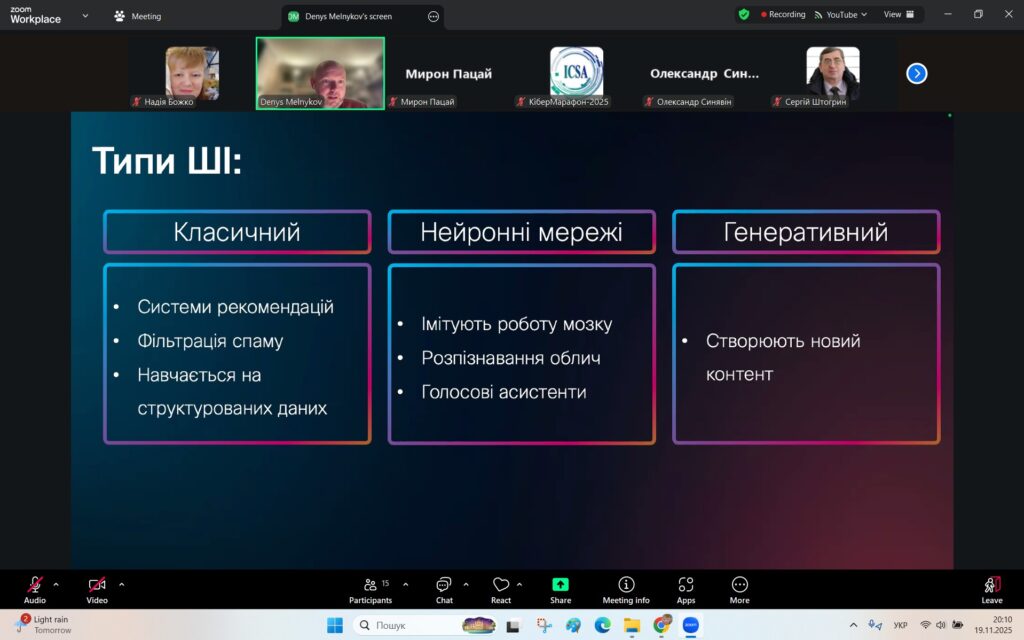Click the green encryption shield icon
The height and width of the screenshot is (640, 1024).
743,15
